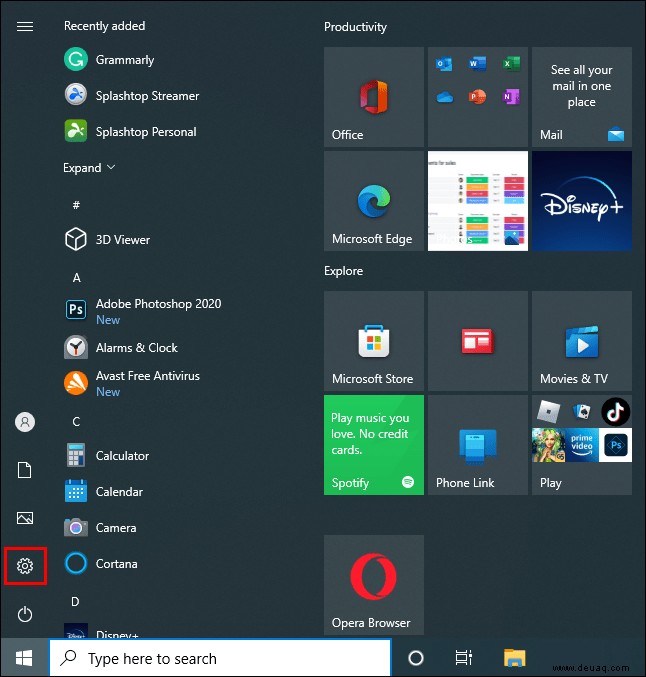
Task: Click the 'C' letter header in app list
Action: [76, 421]
